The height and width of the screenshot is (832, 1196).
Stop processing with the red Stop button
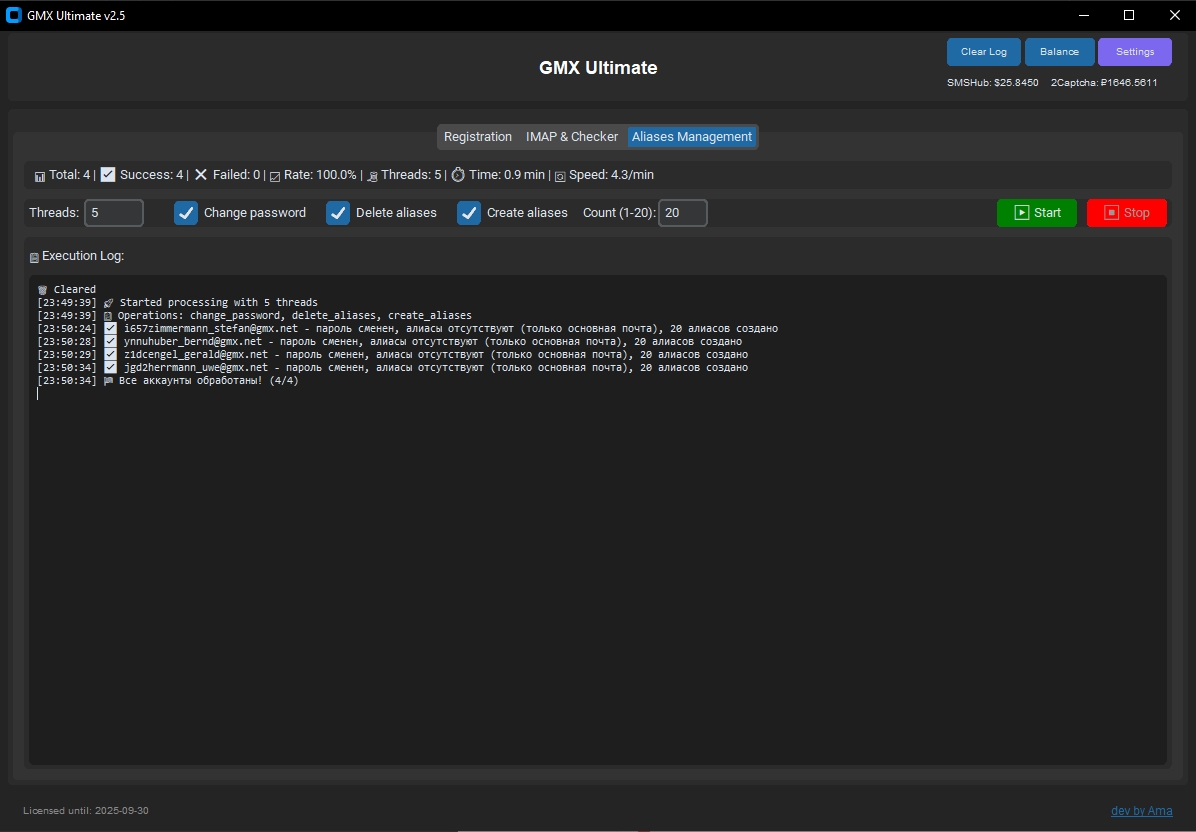[x=1127, y=213]
